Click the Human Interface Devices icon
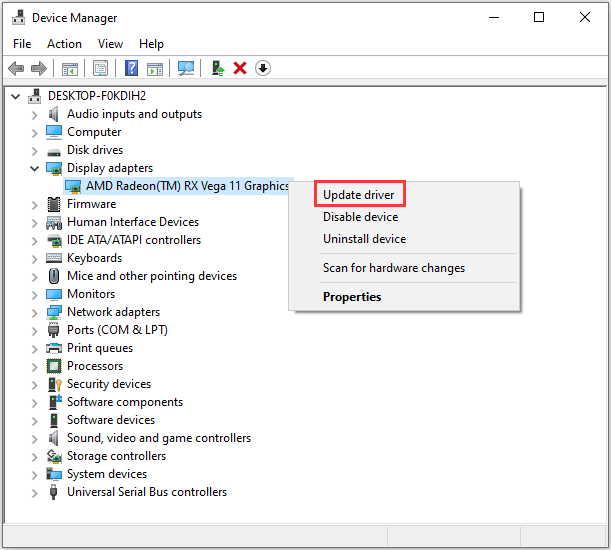Viewport: 611px width, 550px height. tap(54, 222)
